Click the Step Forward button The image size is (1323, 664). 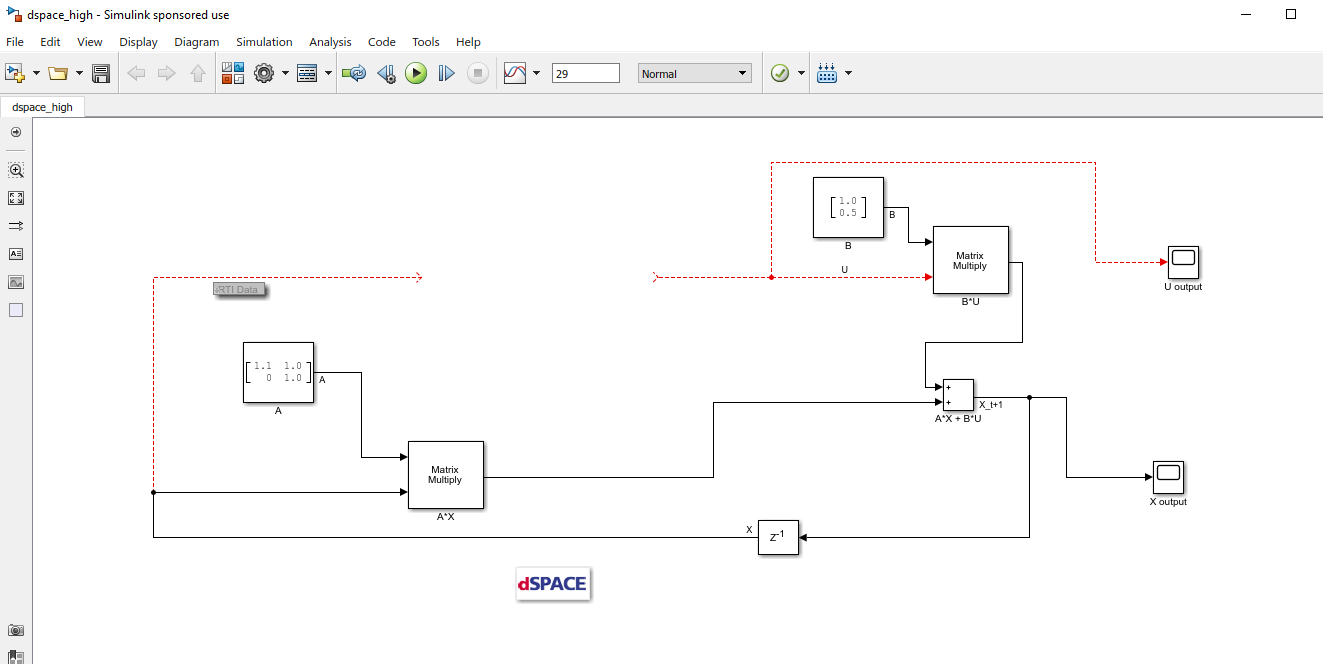[x=446, y=73]
